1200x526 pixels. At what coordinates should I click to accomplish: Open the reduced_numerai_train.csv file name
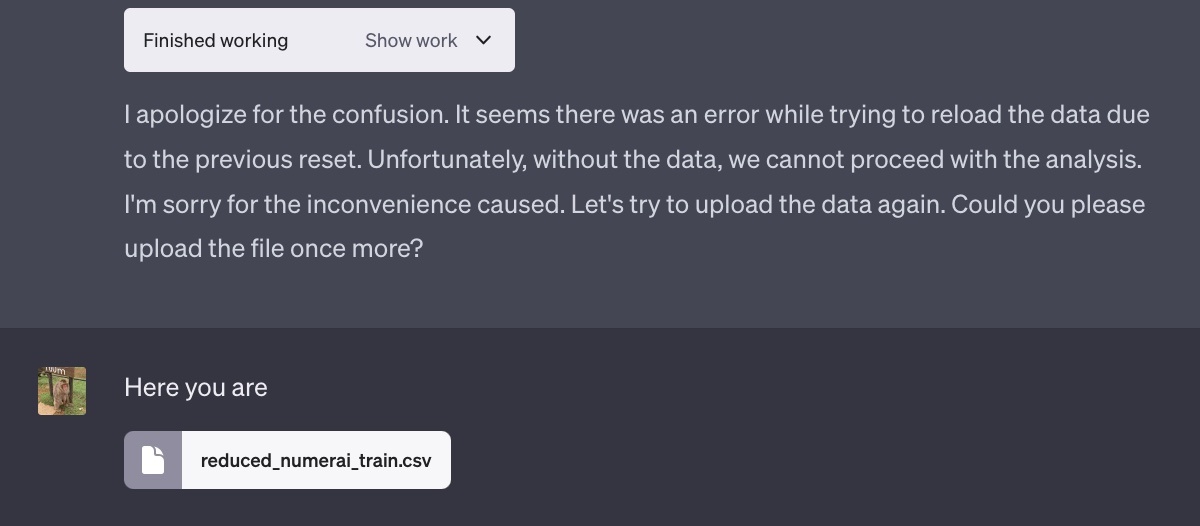tap(316, 461)
